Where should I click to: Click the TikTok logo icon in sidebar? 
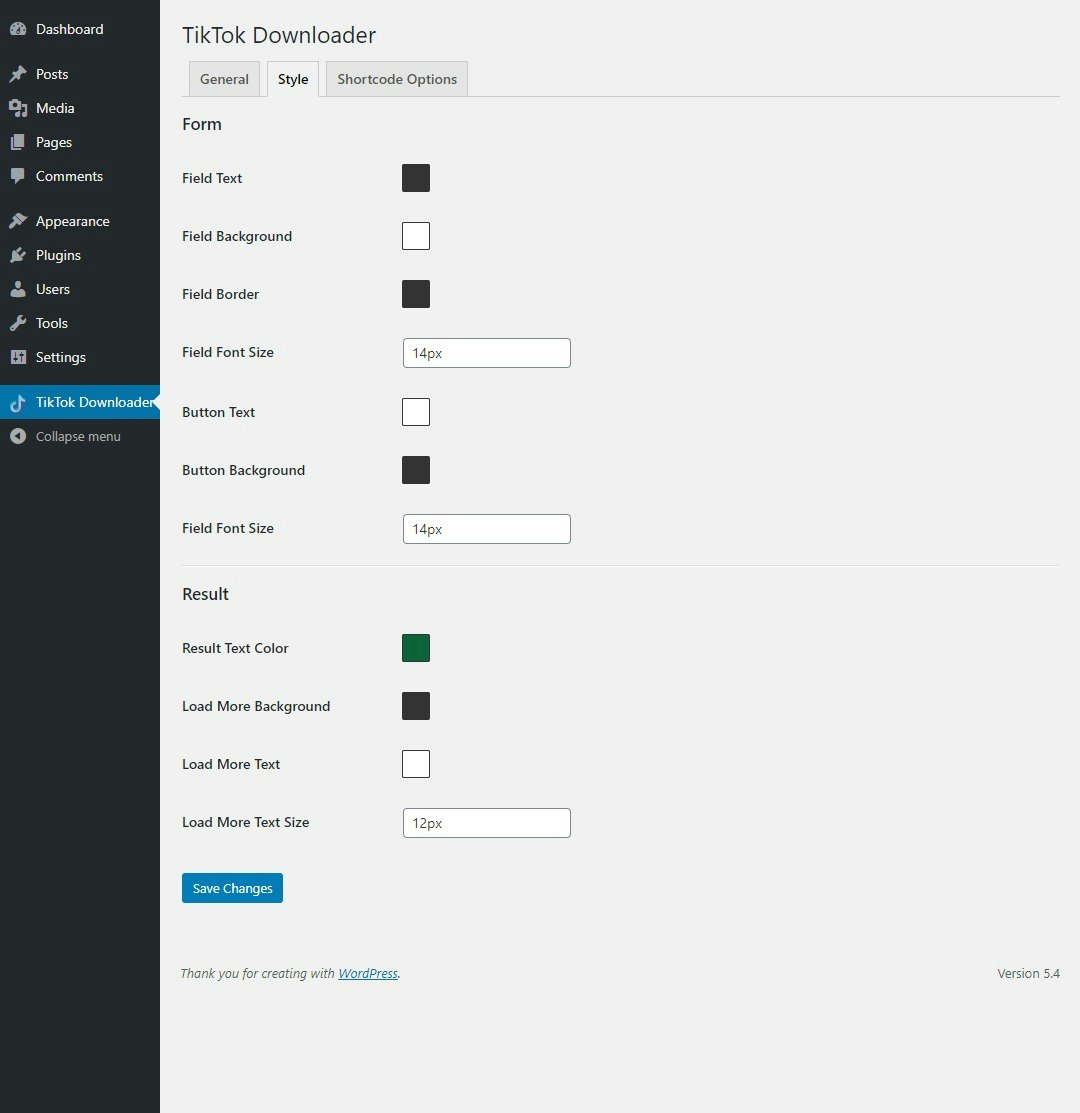point(18,402)
